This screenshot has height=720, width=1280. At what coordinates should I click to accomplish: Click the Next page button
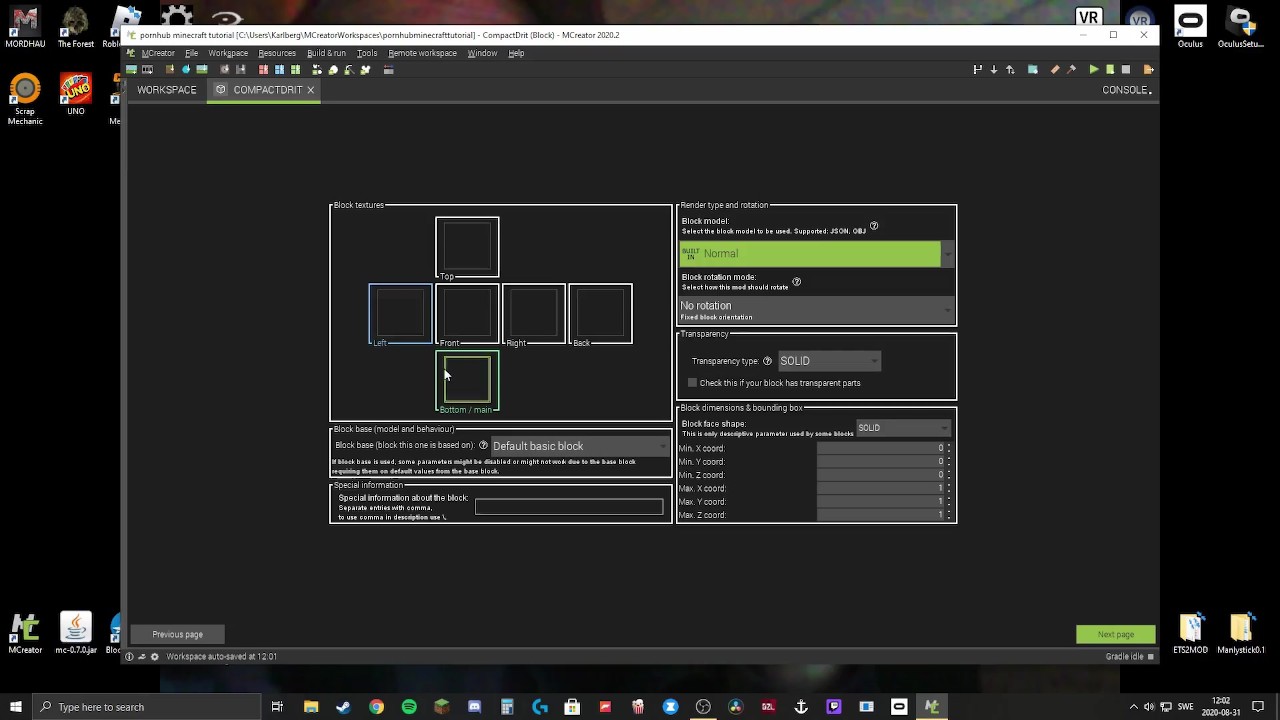coord(1116,634)
